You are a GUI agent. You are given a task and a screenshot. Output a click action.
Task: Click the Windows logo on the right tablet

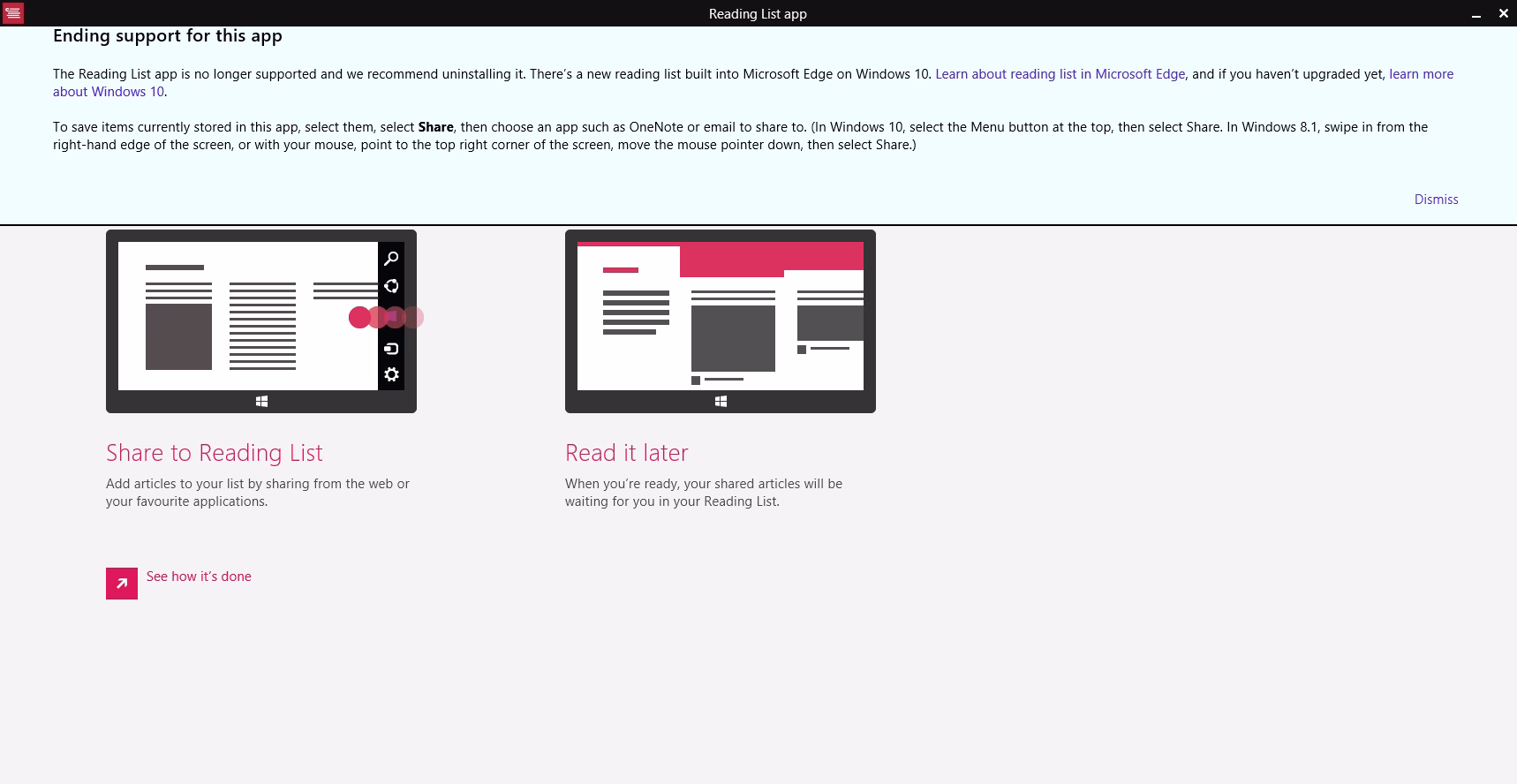(721, 402)
